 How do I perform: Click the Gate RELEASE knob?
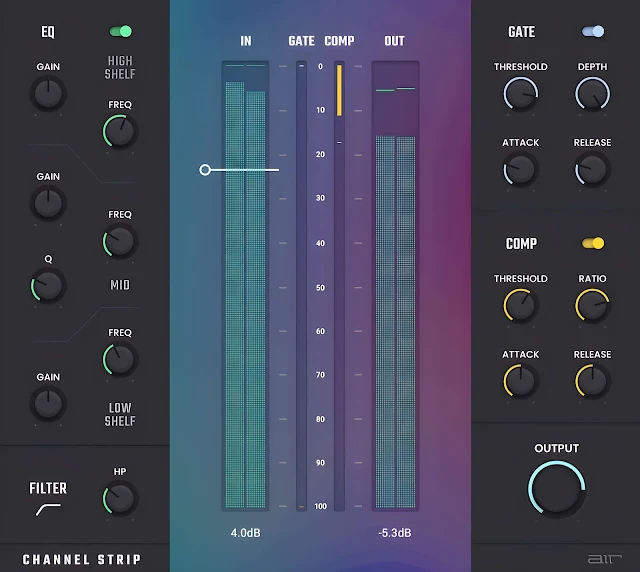pos(592,170)
